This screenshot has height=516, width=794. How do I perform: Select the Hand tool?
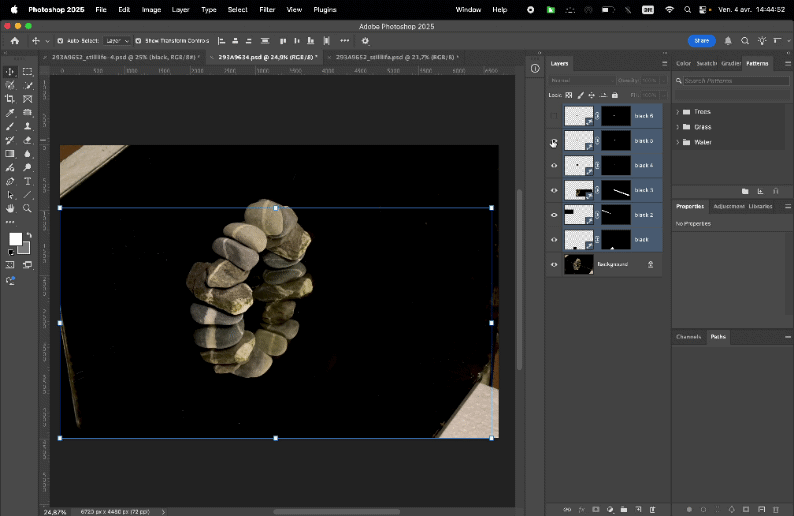pos(10,209)
